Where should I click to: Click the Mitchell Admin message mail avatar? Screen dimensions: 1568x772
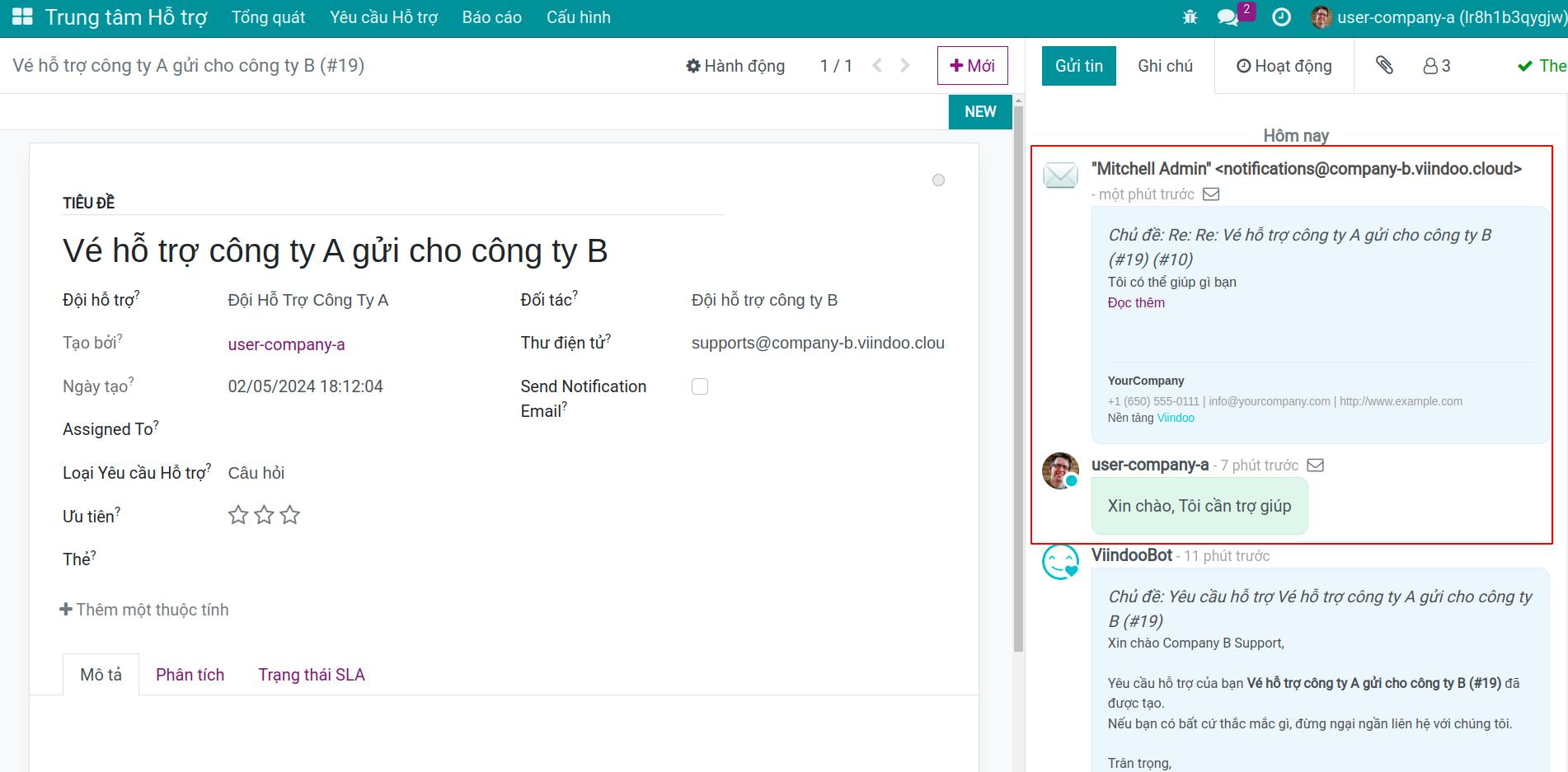1060,175
